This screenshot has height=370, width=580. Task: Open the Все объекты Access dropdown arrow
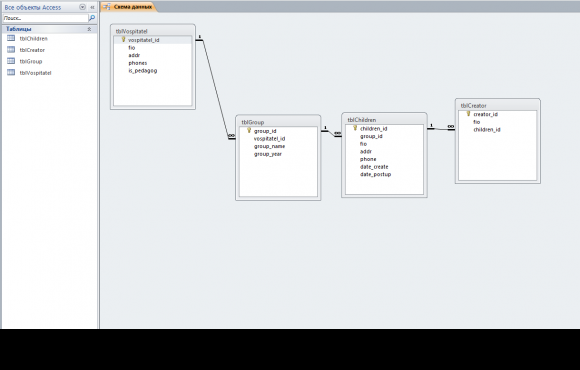[x=82, y=7]
